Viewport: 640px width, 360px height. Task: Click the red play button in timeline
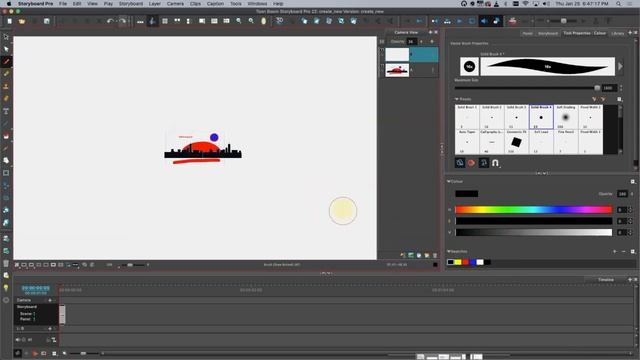click(x=35, y=353)
